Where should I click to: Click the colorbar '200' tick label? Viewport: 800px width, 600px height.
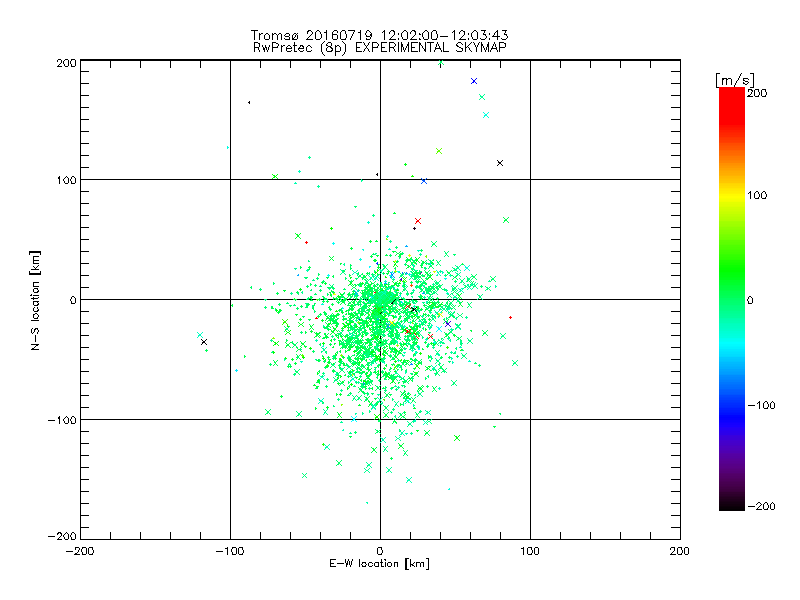(757, 93)
